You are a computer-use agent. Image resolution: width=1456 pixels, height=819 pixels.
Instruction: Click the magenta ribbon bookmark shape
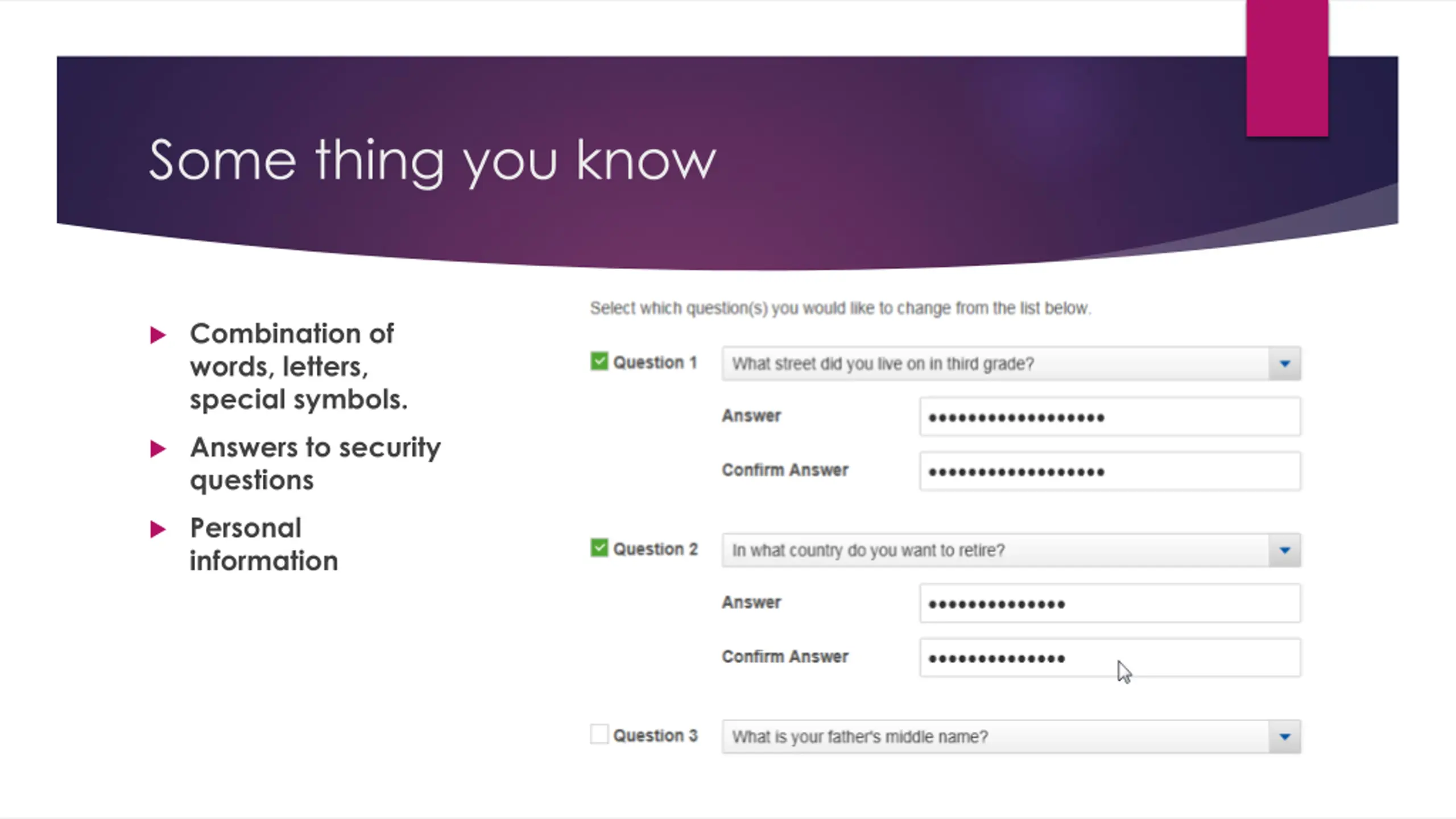pos(1287,68)
